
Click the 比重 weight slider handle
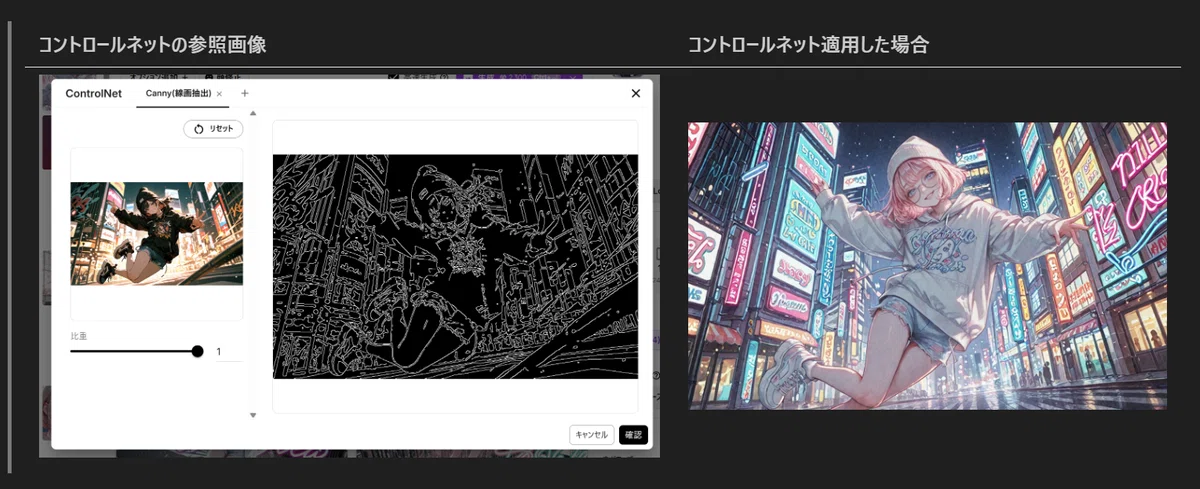pyautogui.click(x=197, y=351)
